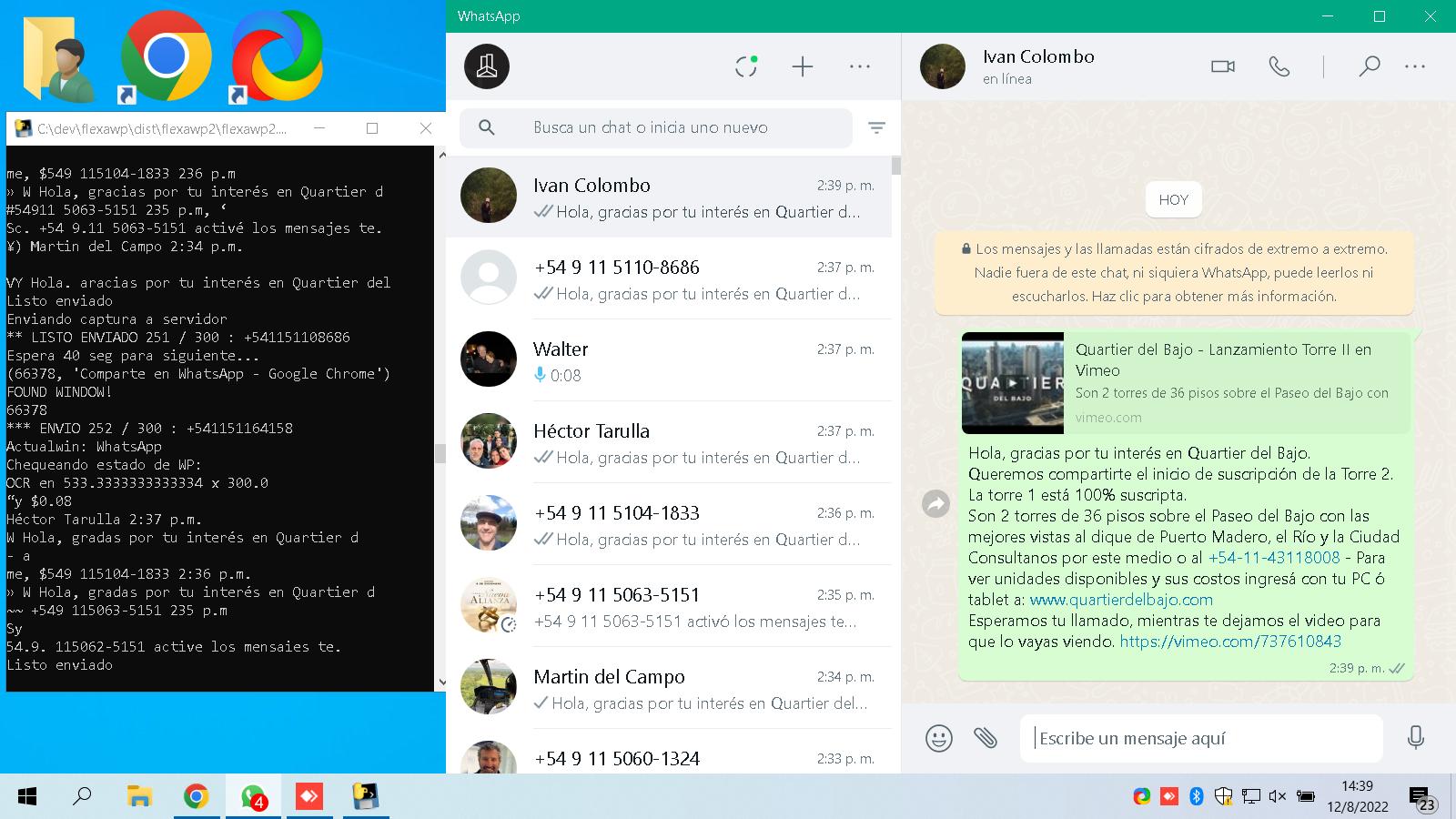Click the Quartier del Bajo Vimeo link title

click(x=1223, y=359)
